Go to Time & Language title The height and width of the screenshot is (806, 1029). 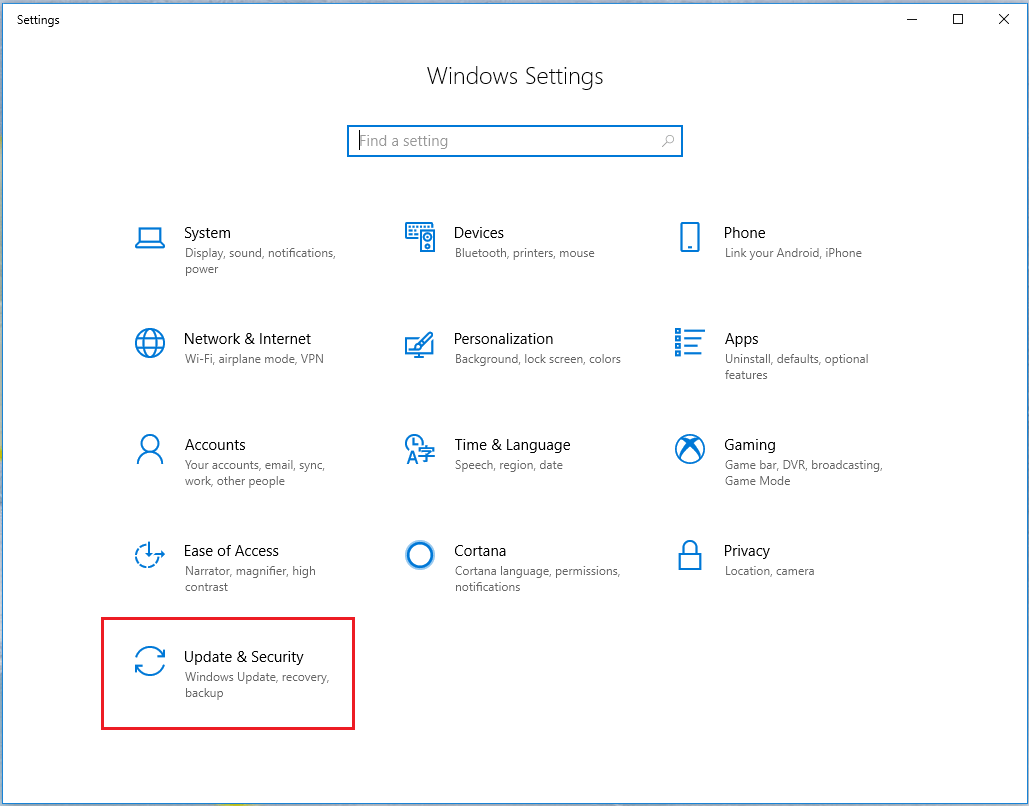click(x=512, y=445)
